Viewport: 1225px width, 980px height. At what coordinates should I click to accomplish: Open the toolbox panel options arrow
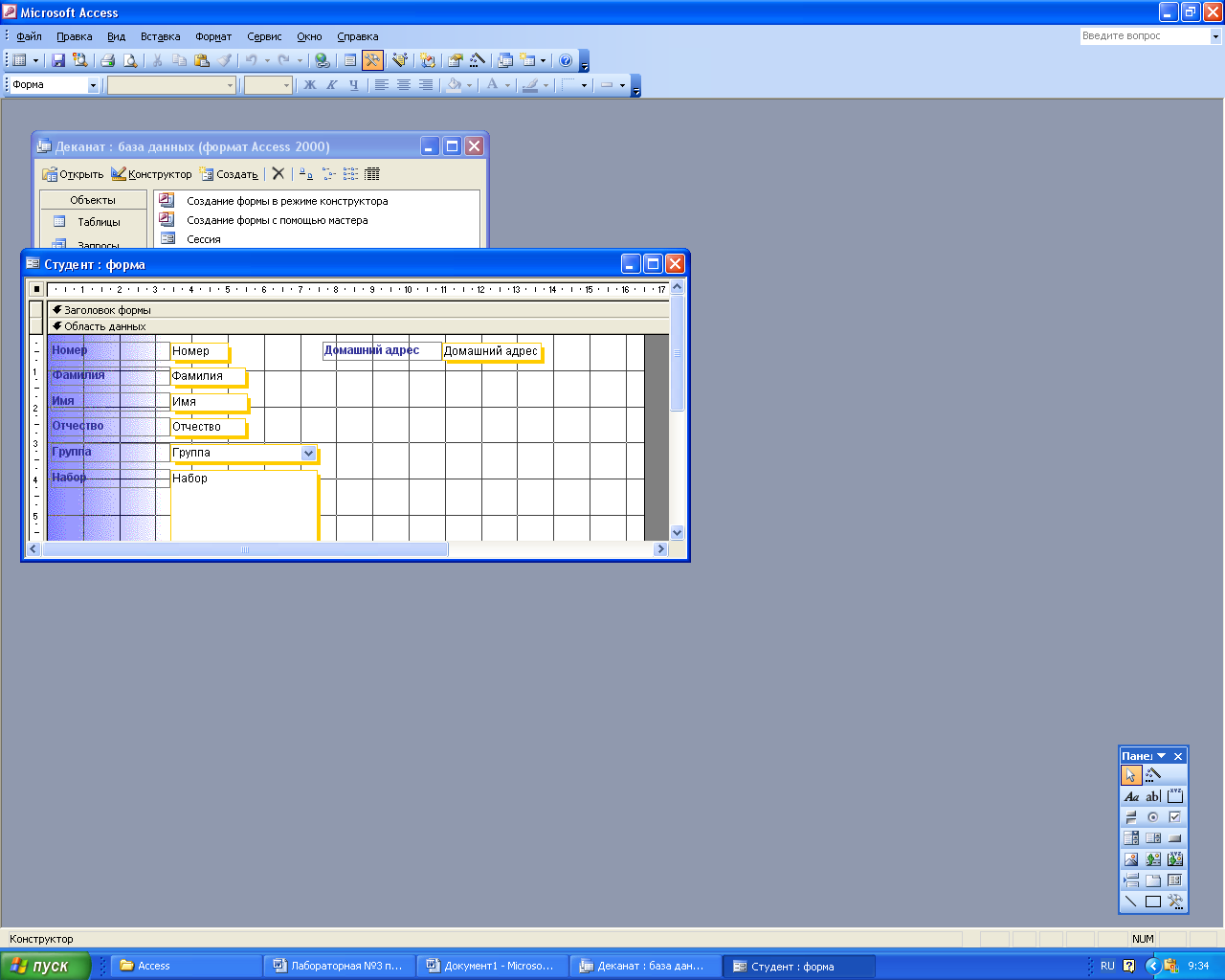point(1162,756)
